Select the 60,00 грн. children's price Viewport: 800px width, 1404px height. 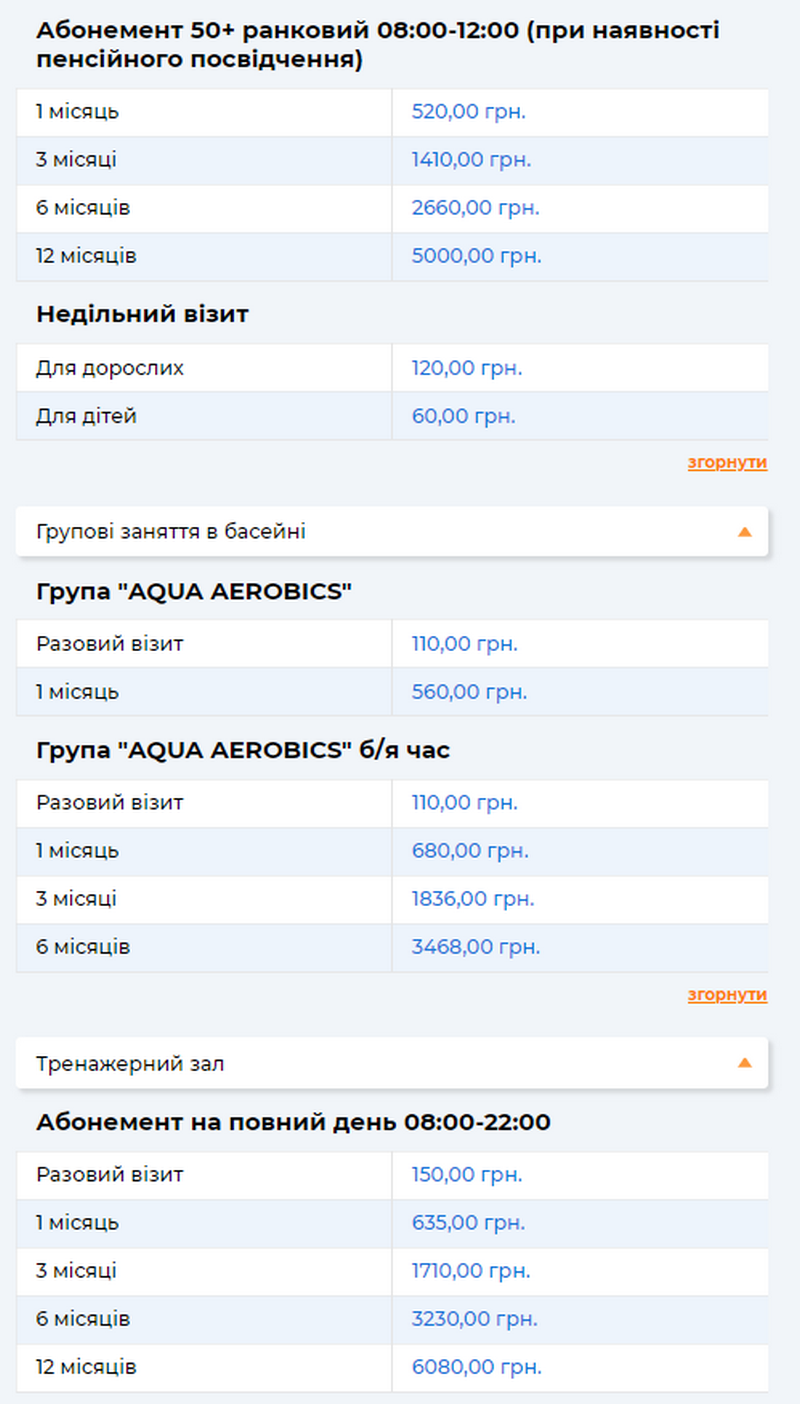pos(463,416)
